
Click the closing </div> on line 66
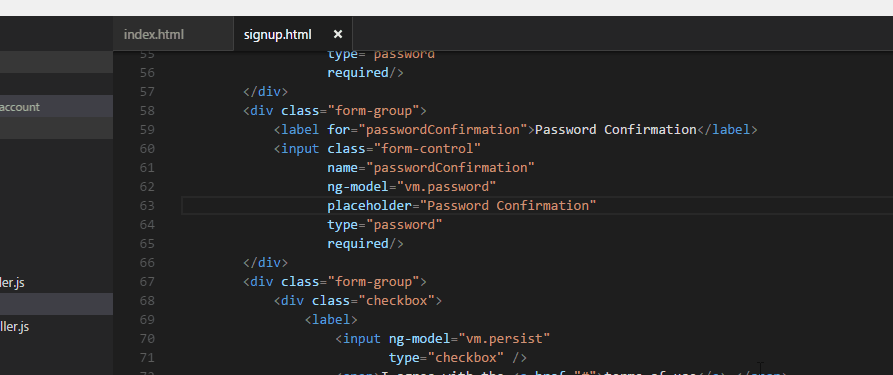tap(265, 263)
